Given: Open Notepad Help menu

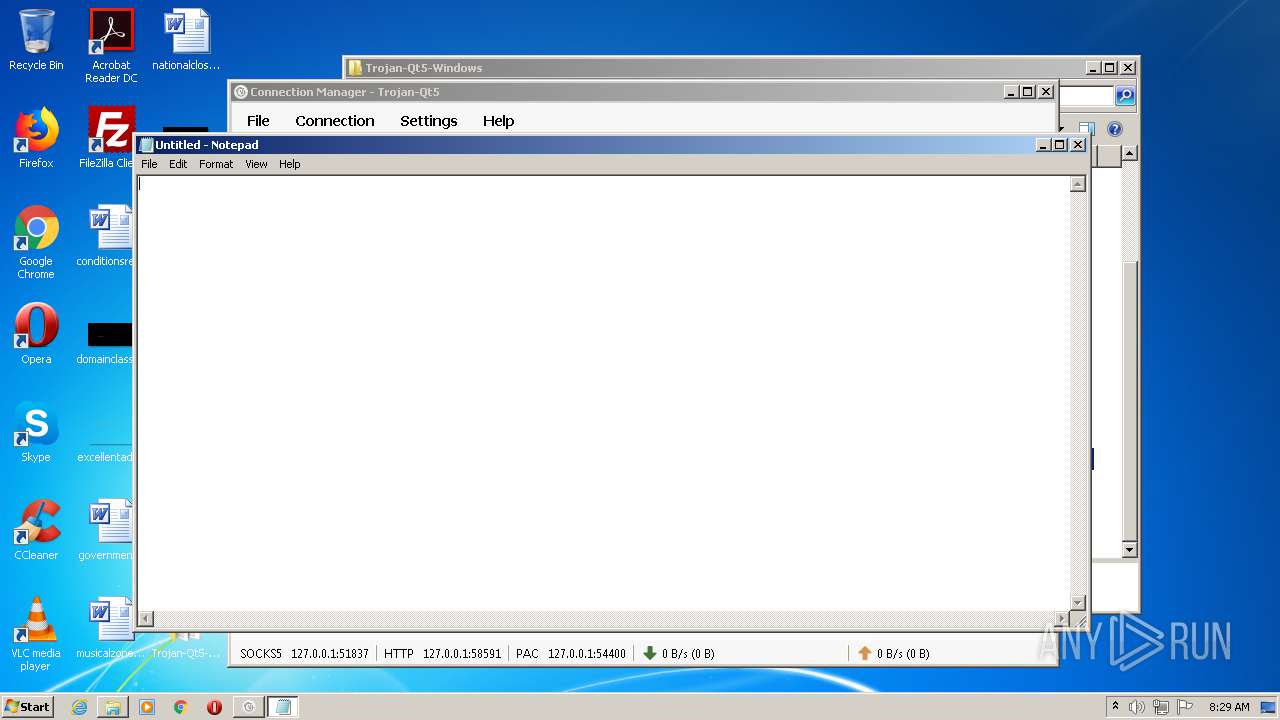Looking at the screenshot, I should click(290, 164).
